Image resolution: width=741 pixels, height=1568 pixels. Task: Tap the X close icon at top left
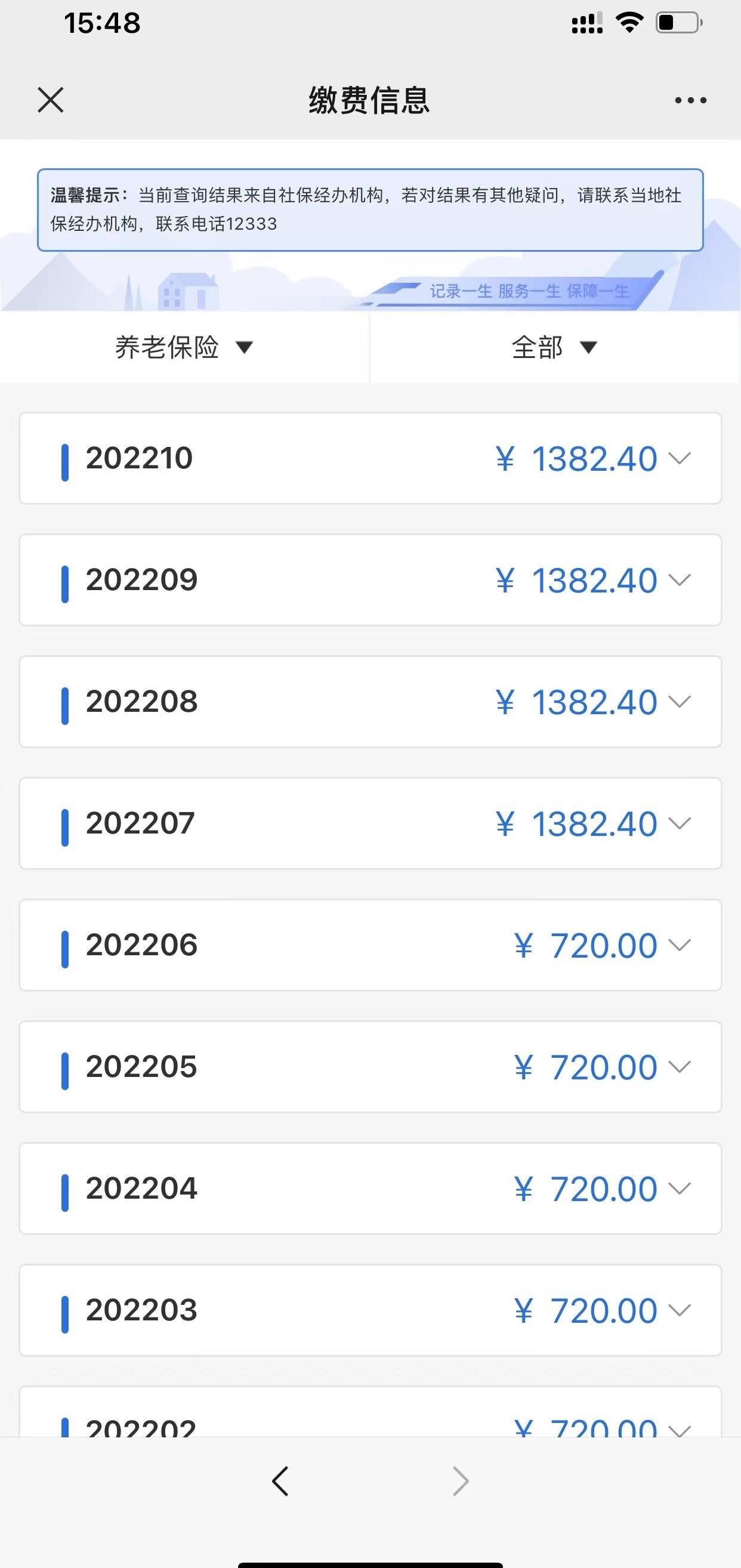click(50, 100)
